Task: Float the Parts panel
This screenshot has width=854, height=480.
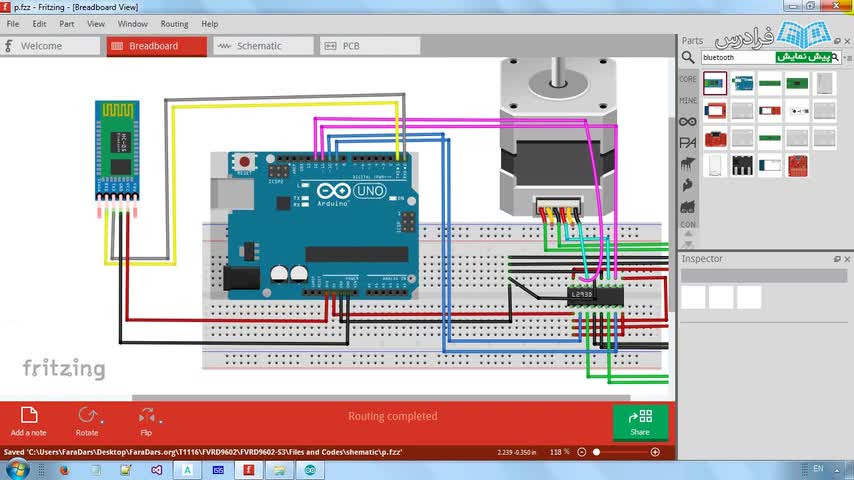Action: 837,41
